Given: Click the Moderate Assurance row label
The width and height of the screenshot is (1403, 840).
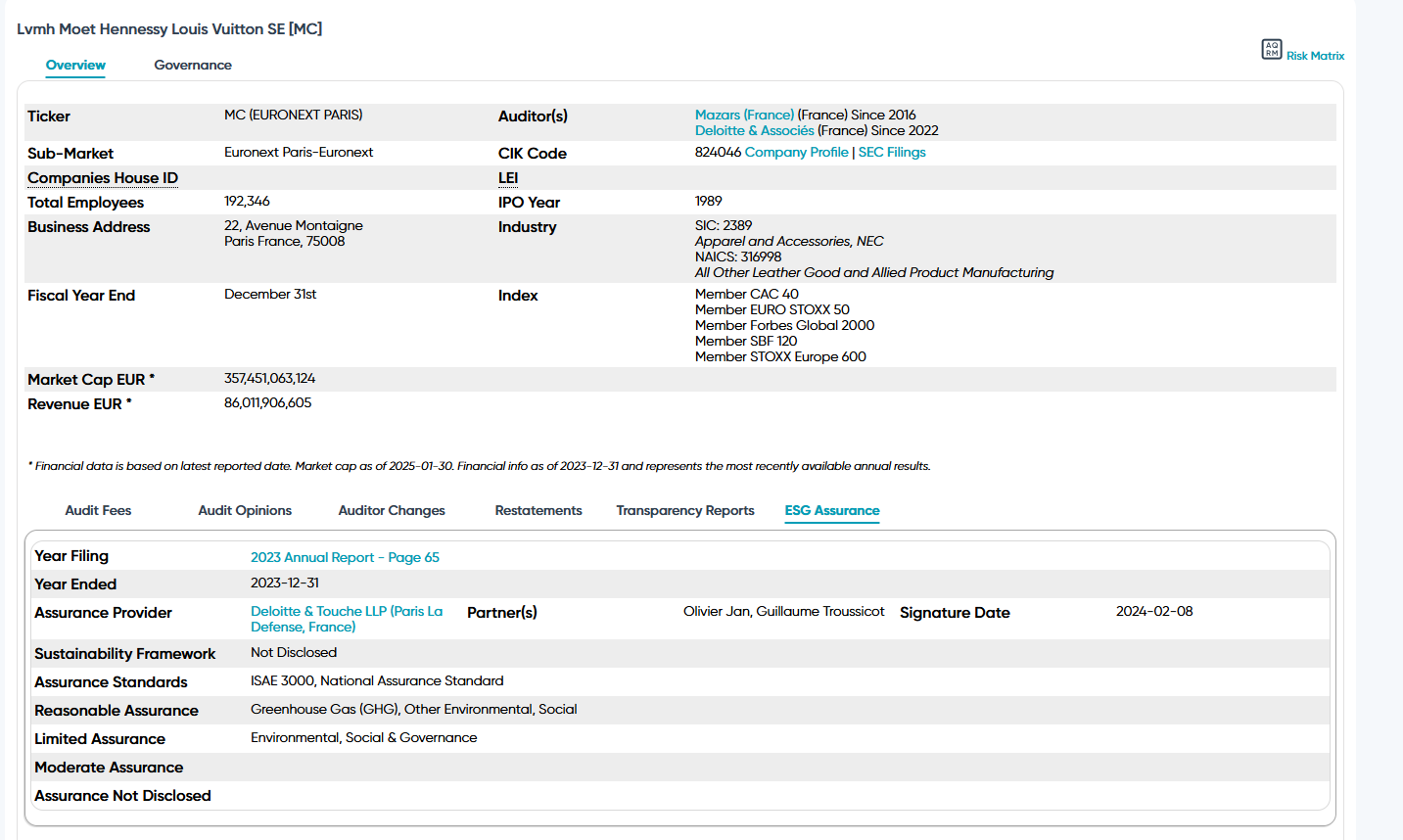Looking at the screenshot, I should click(109, 768).
